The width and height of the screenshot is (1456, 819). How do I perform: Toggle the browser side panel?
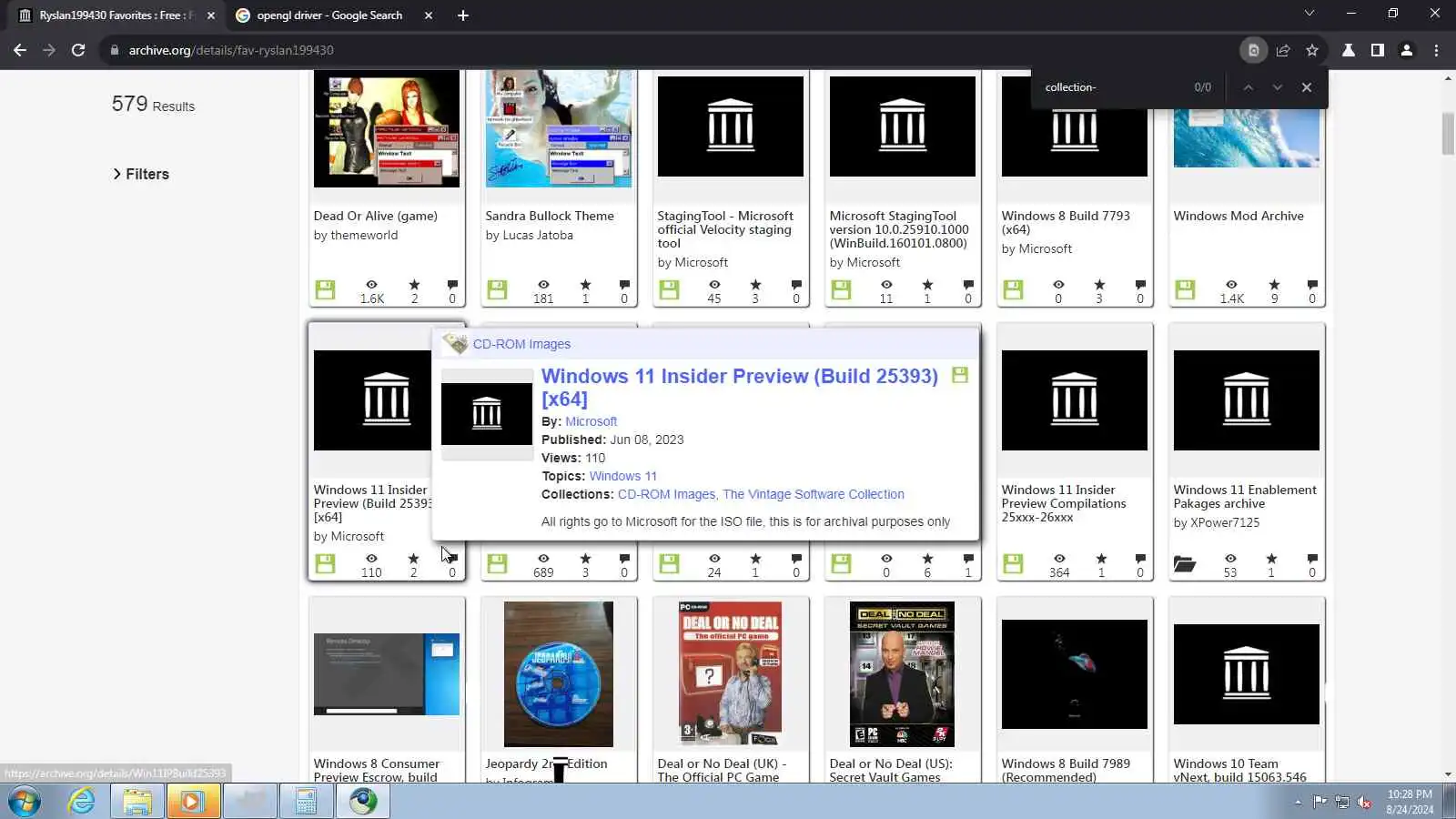1378,50
